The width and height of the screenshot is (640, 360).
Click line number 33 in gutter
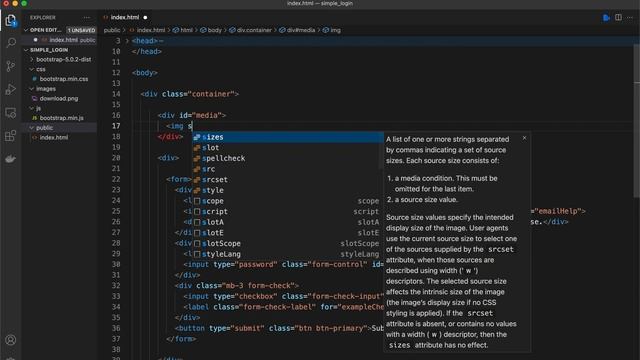pyautogui.click(x=116, y=296)
